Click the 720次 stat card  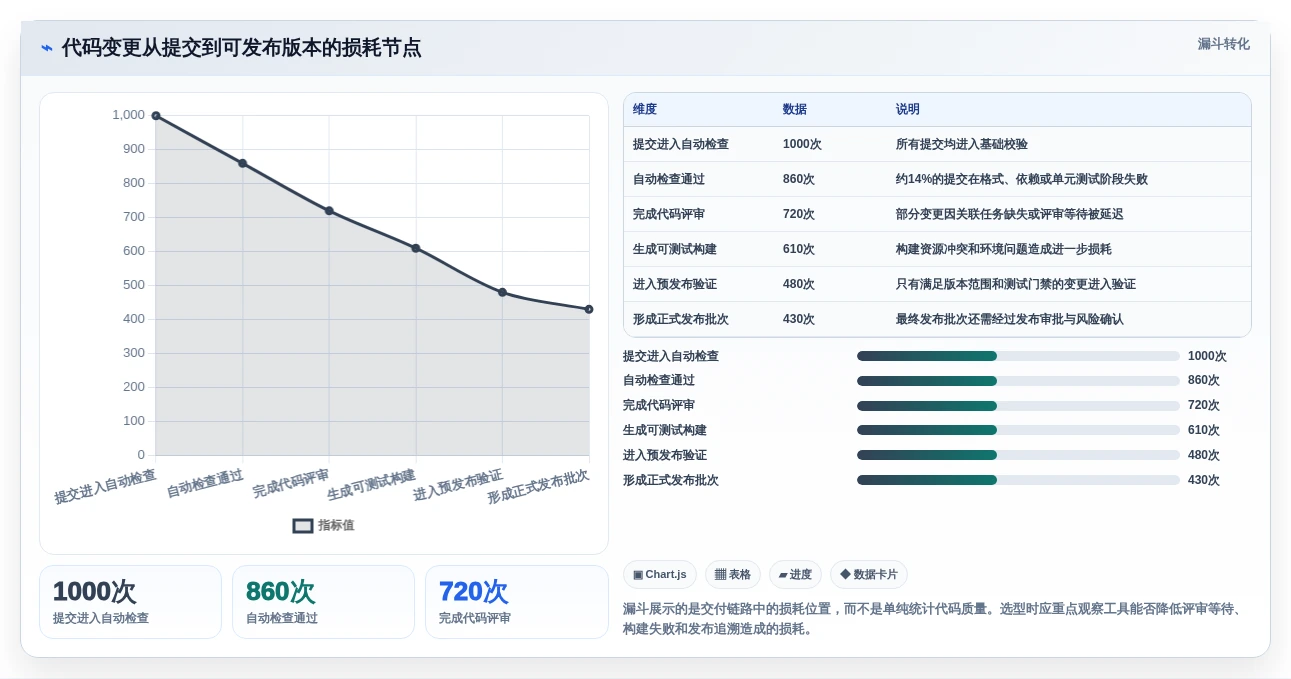point(516,602)
